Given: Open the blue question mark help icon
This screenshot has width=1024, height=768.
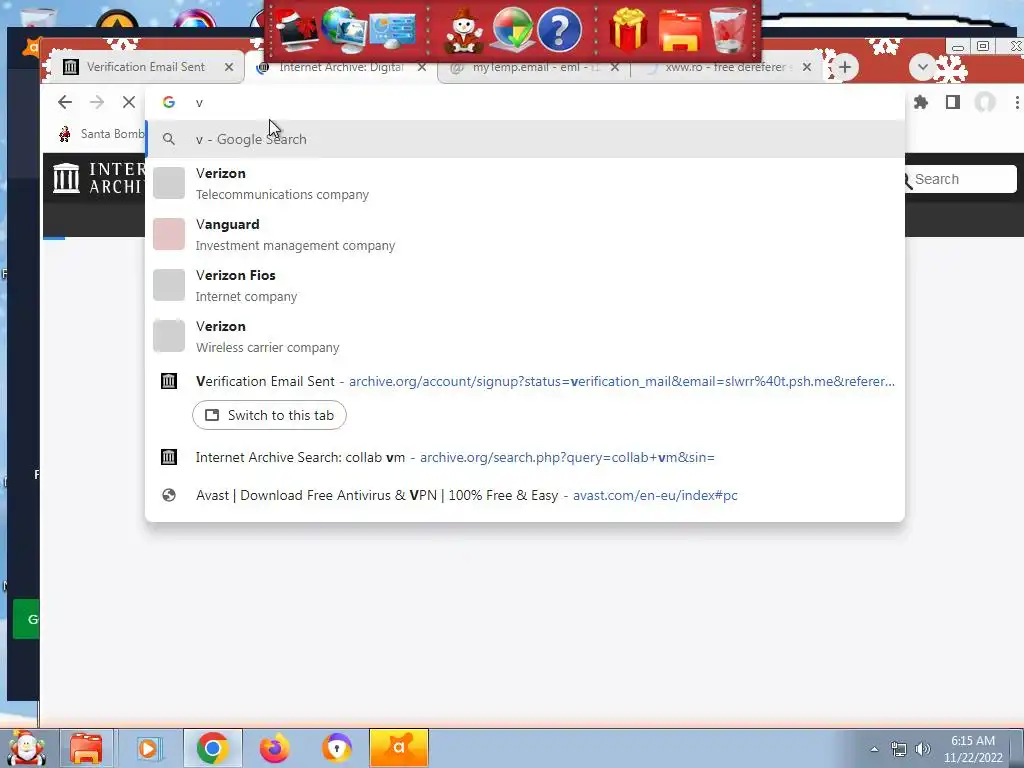Looking at the screenshot, I should (559, 30).
